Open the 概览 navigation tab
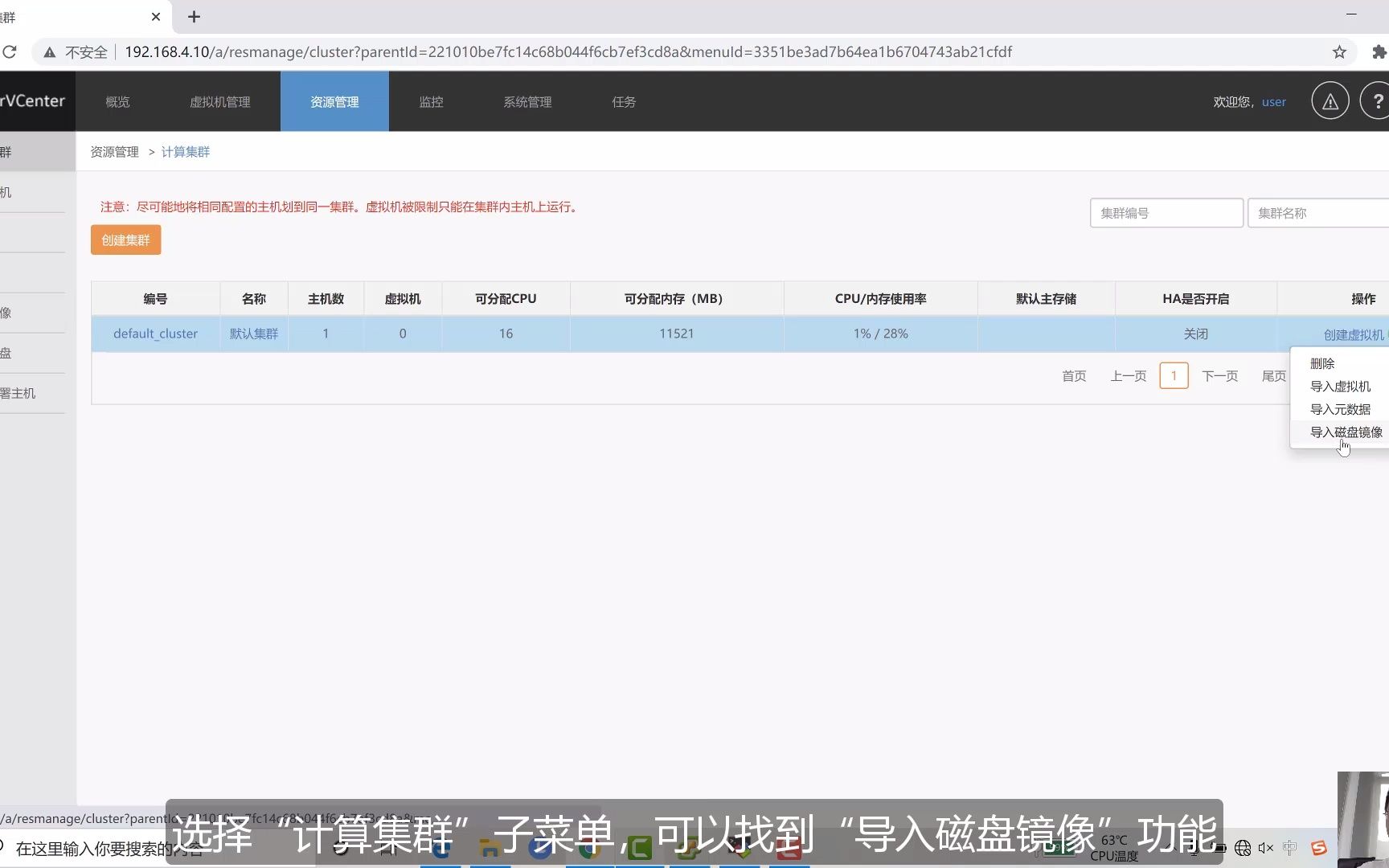1389x868 pixels. 117,102
